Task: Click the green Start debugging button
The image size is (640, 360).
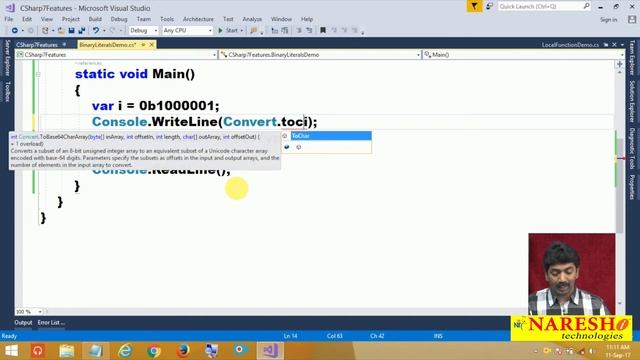Action: 228,31
